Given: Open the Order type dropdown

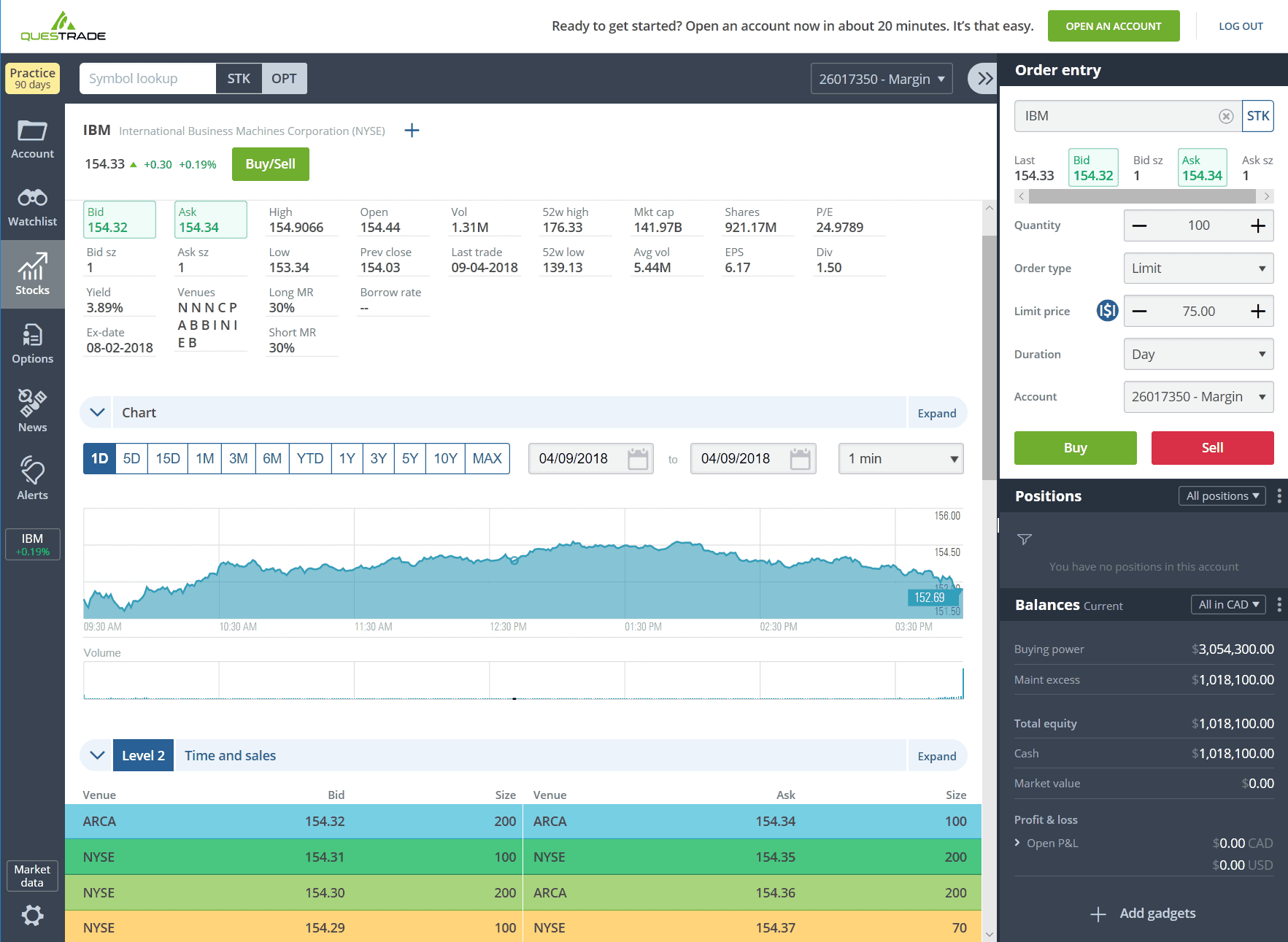Looking at the screenshot, I should [1198, 269].
